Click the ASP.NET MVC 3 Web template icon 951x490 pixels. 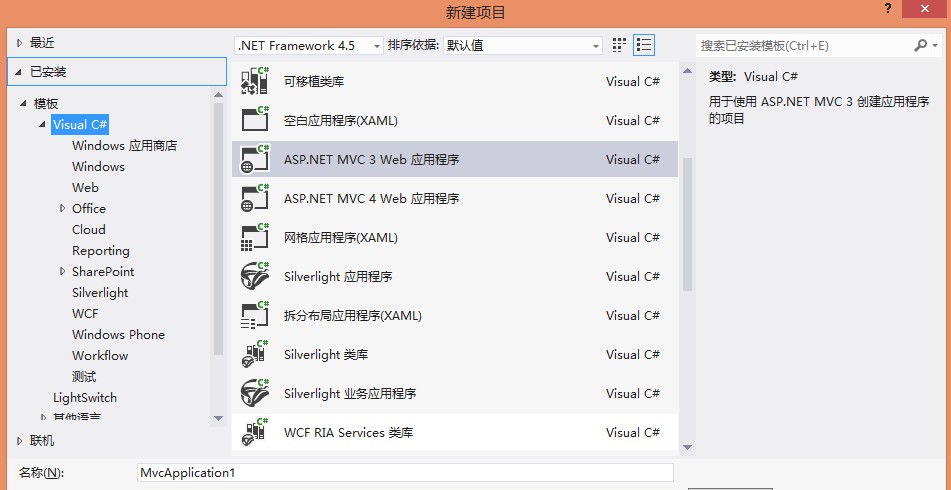coord(255,159)
